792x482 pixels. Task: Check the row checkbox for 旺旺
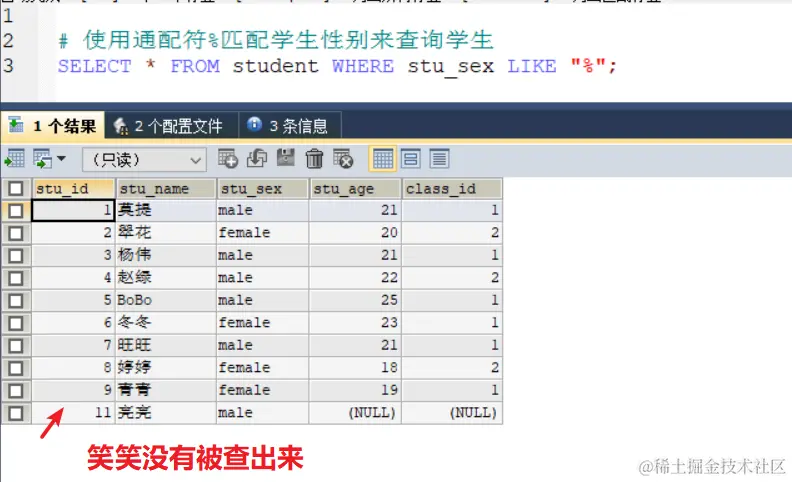coord(16,346)
